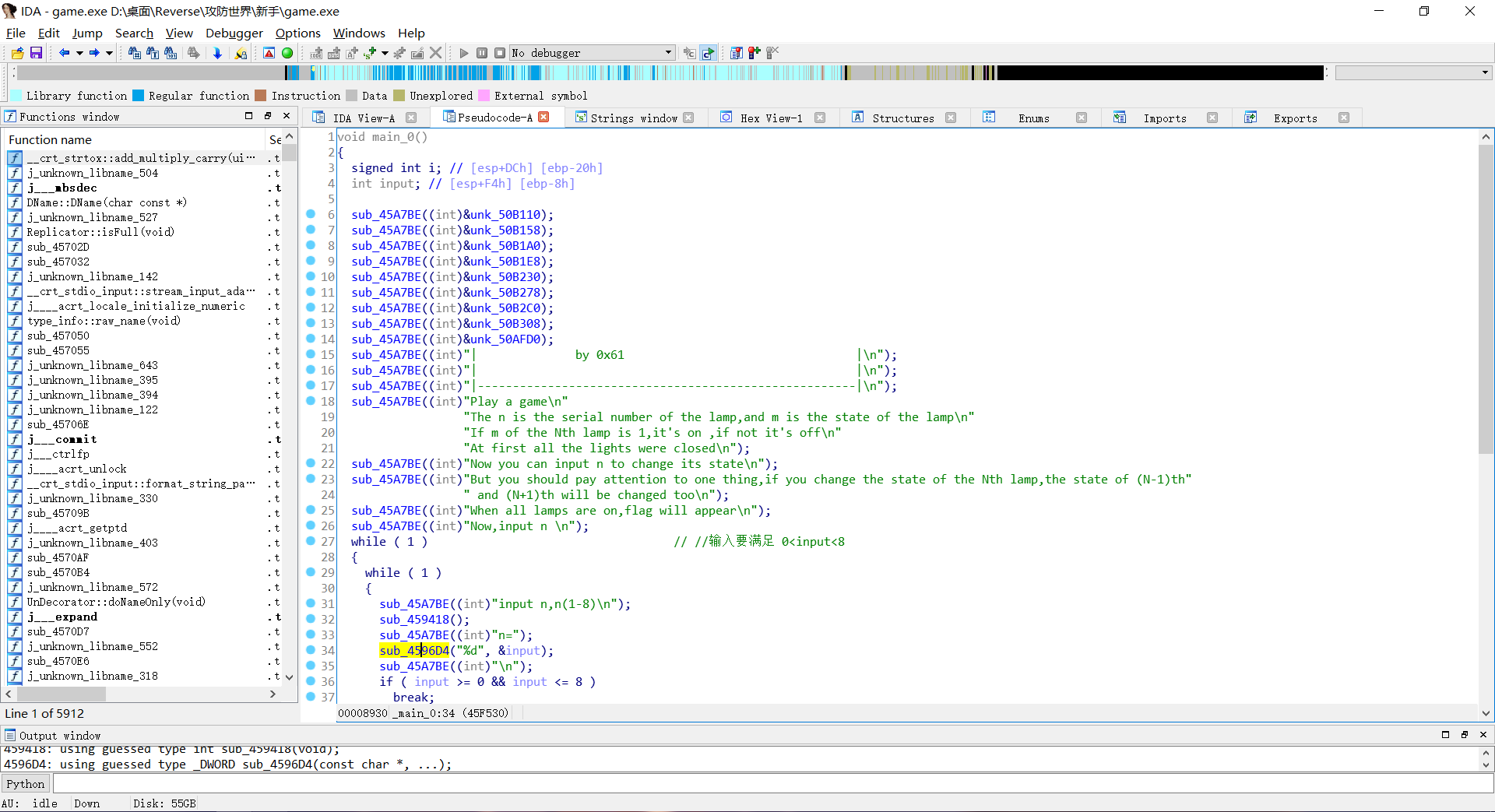1495x812 pixels.
Task: Click the highlighted sub_4596D4 call
Action: click(x=414, y=650)
